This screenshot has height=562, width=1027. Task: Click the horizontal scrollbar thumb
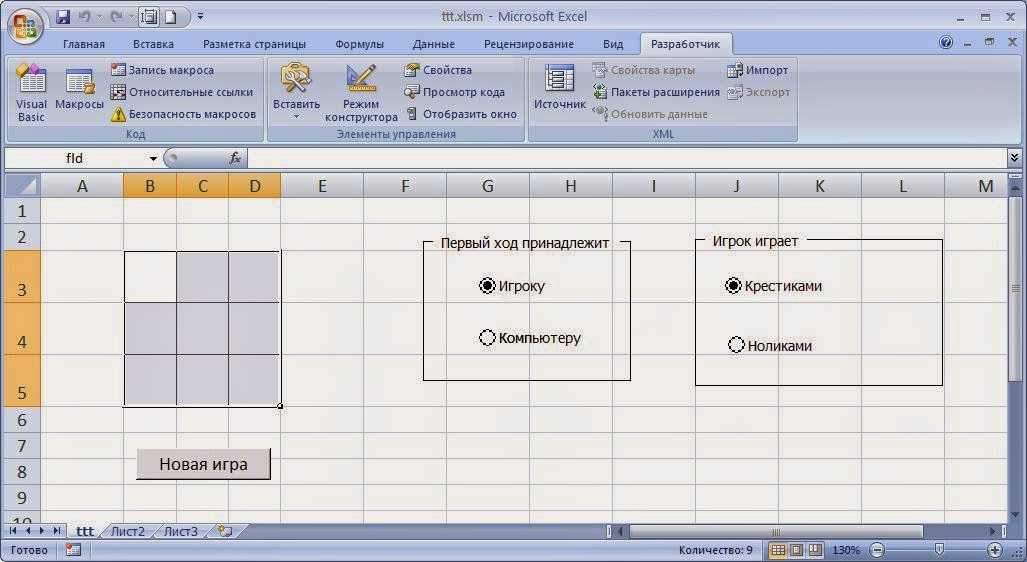point(776,531)
